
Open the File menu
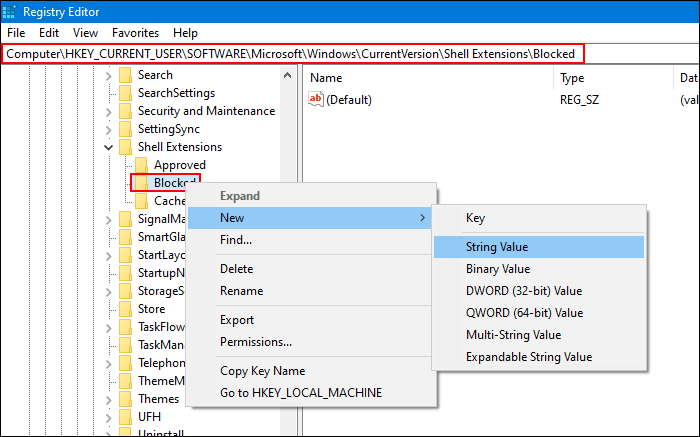click(x=16, y=33)
